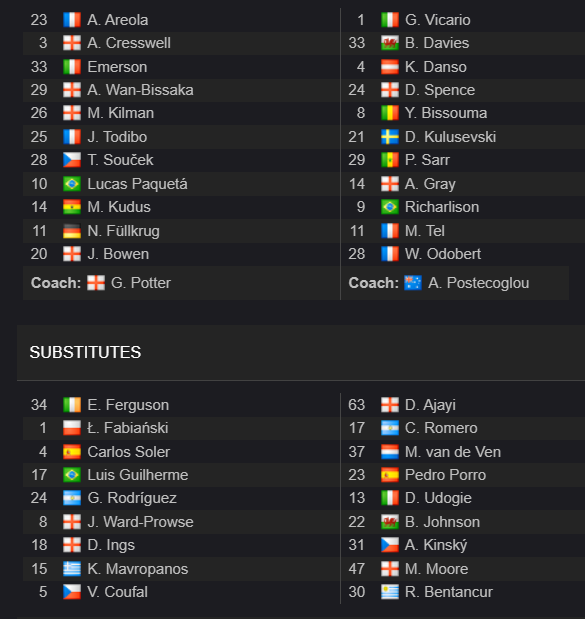This screenshot has height=619, width=585.
Task: Select the E. Ferguson substitute row
Action: tap(182, 405)
